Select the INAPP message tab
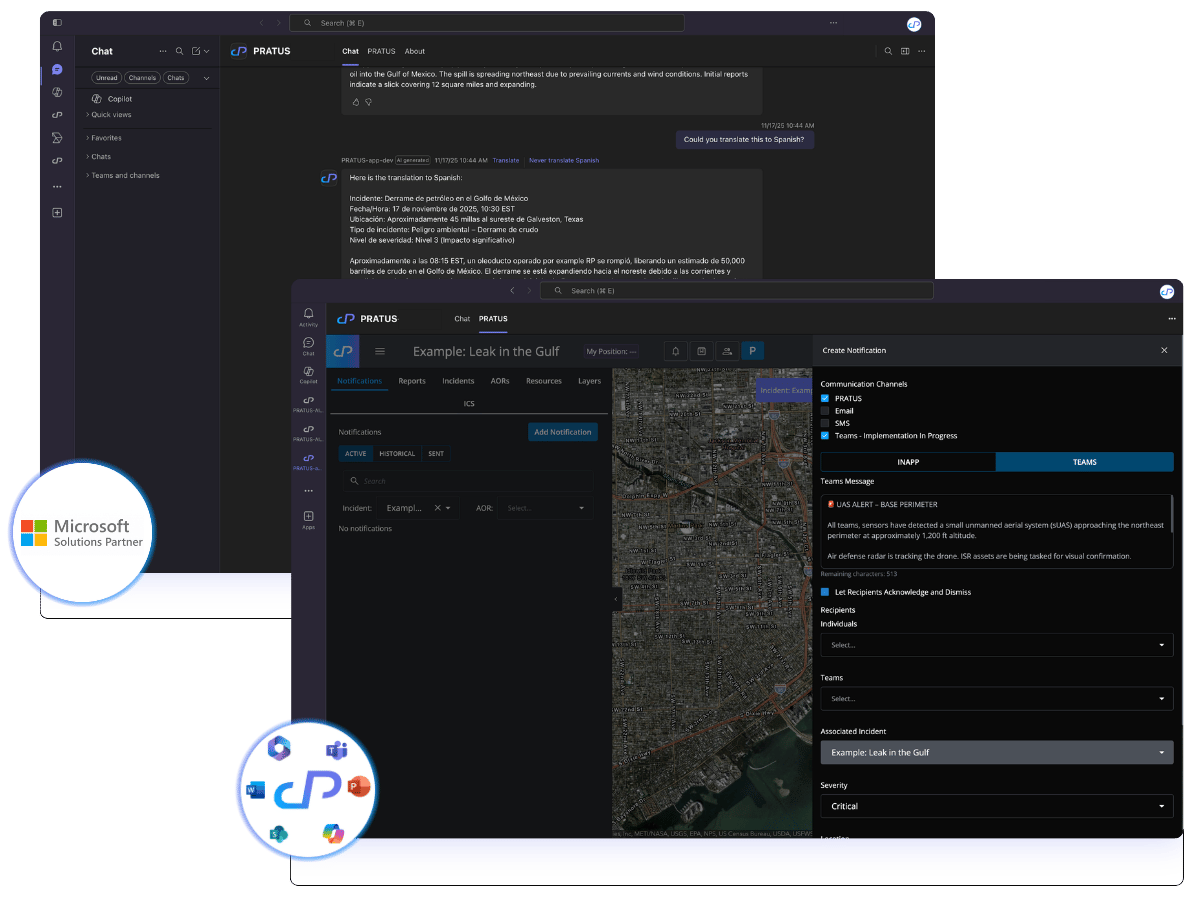The image size is (1200, 900). 908,462
